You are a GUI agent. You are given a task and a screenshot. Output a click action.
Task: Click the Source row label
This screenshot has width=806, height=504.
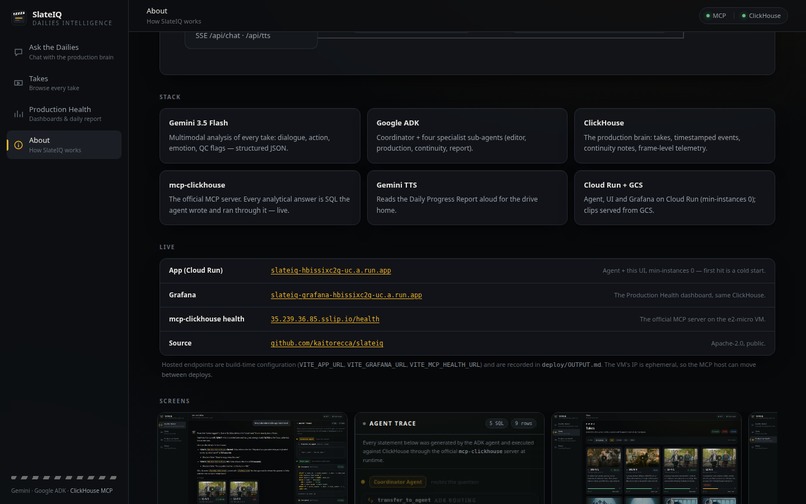click(180, 343)
